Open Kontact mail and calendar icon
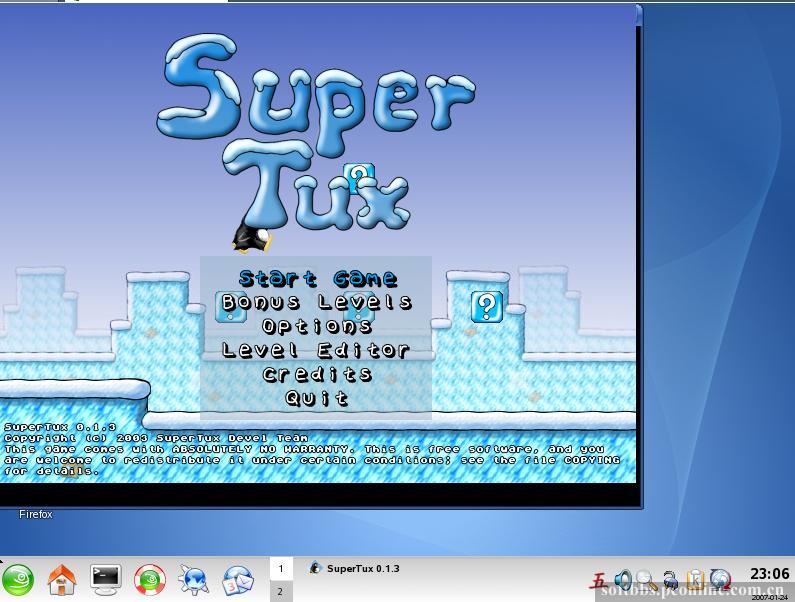This screenshot has width=795, height=602. [x=238, y=580]
